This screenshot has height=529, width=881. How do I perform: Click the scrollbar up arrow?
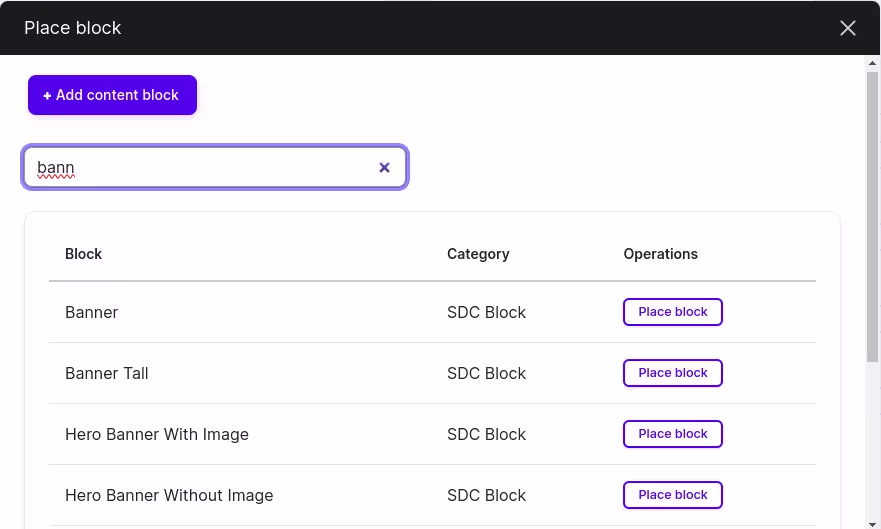[x=872, y=63]
